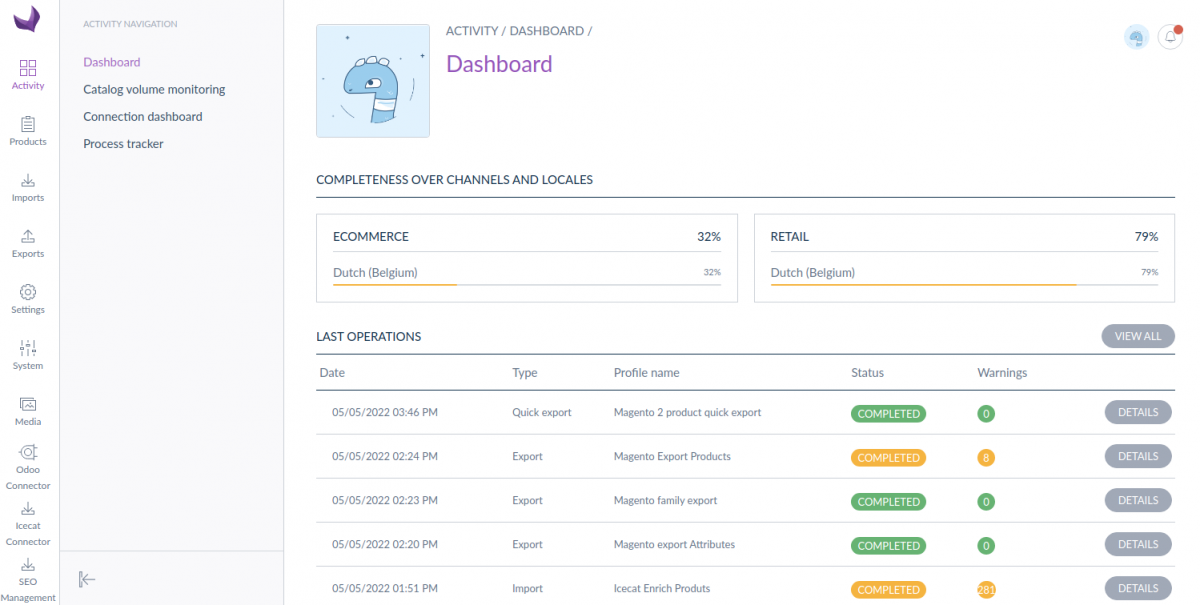Screen dimensions: 1200x605
Task: Click the dashboard mascot illustration
Action: pos(373,81)
